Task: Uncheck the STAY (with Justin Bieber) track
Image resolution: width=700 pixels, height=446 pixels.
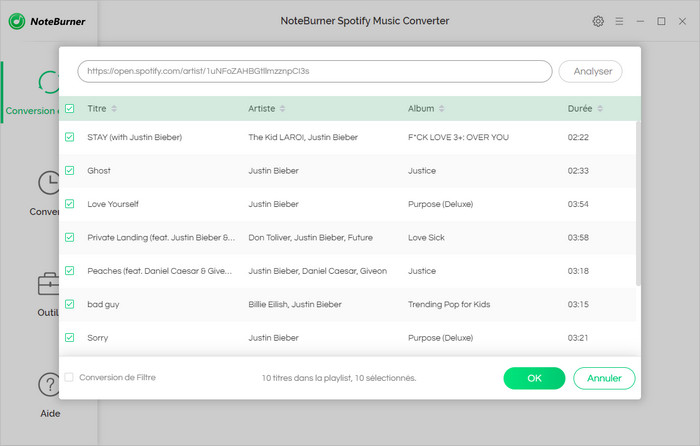Action: 70,137
